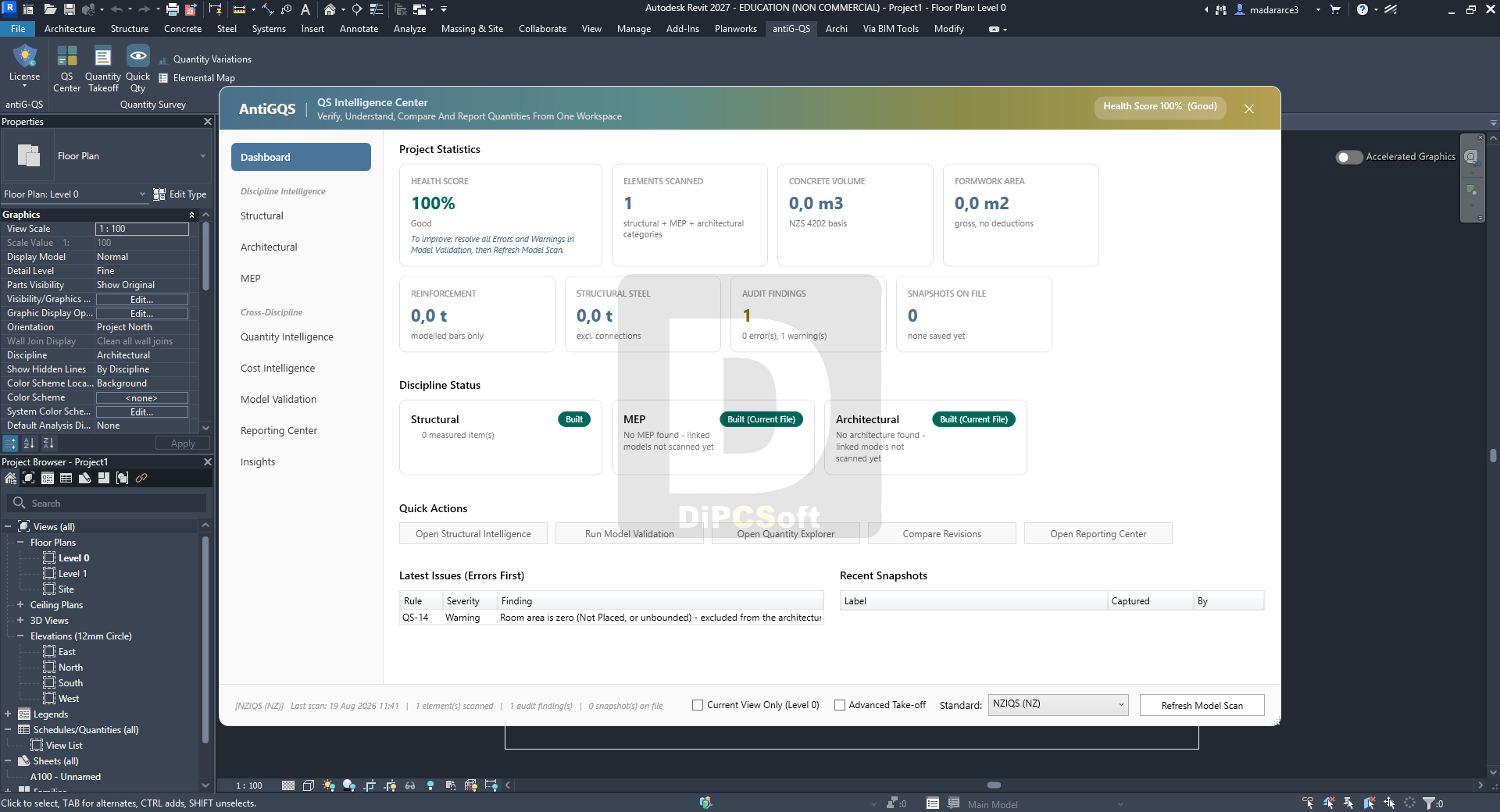Click the Schedules filter icon in Project Browser
This screenshot has width=1500, height=812.
click(66, 478)
